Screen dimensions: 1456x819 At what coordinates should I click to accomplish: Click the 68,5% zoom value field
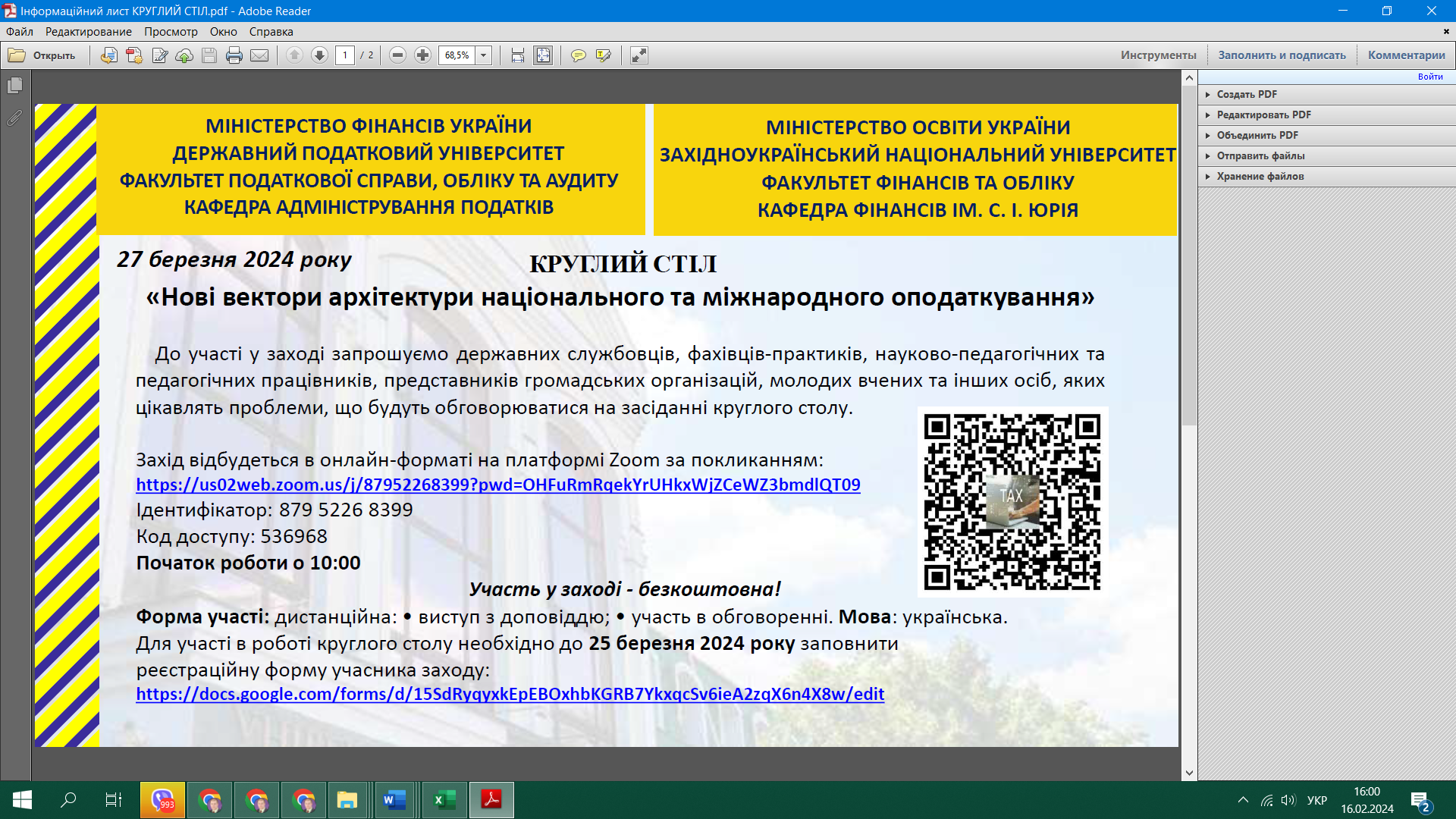click(x=457, y=55)
